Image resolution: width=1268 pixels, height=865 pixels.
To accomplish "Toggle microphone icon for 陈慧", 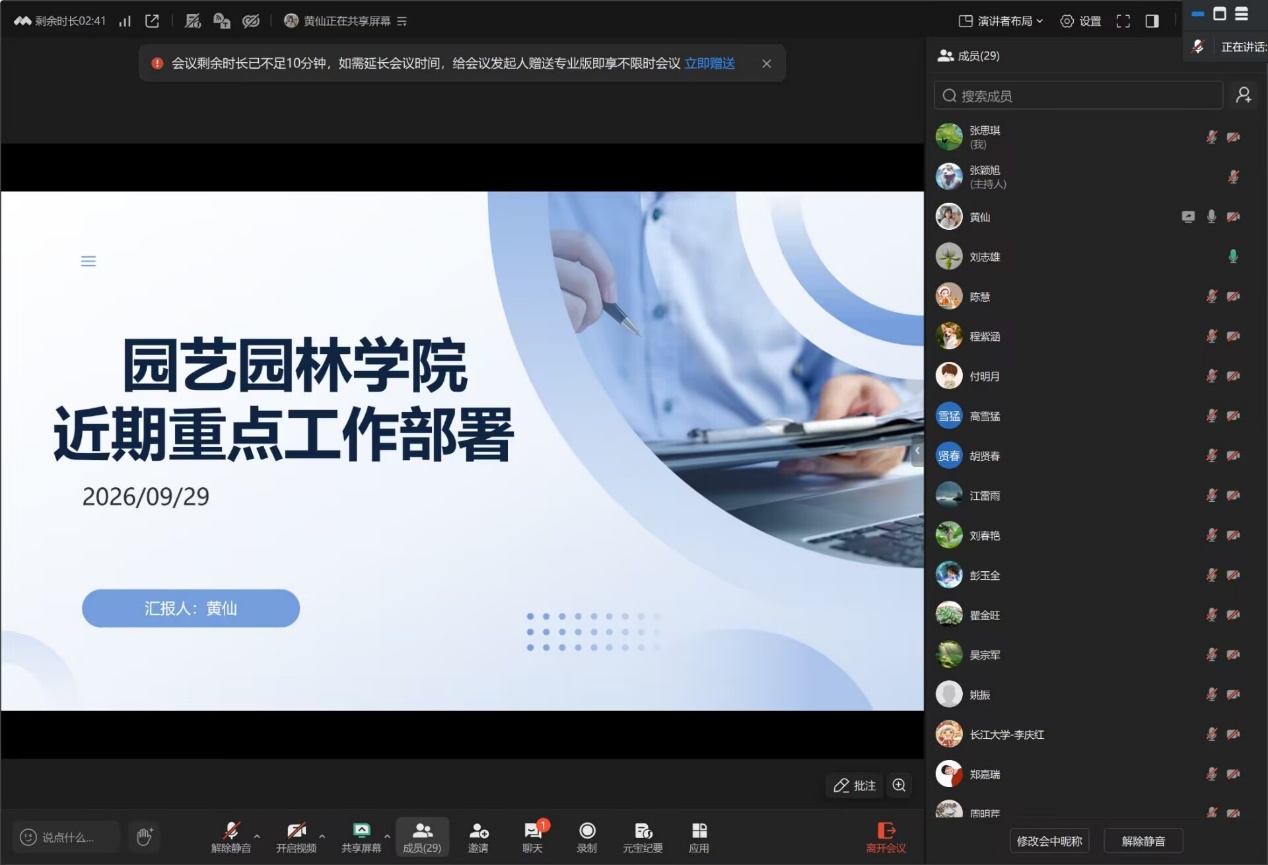I will tap(1211, 296).
